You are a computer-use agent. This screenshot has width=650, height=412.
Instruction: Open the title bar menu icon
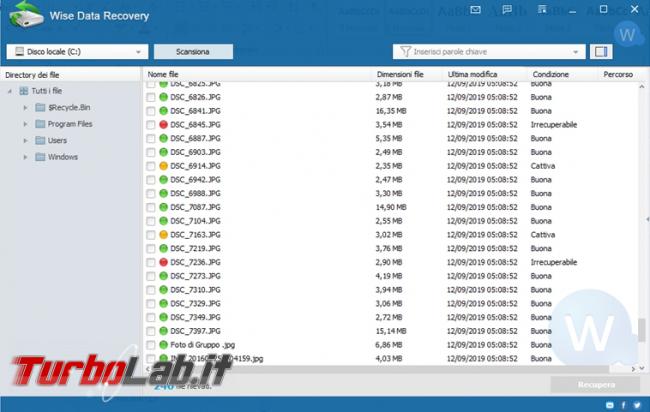542,10
